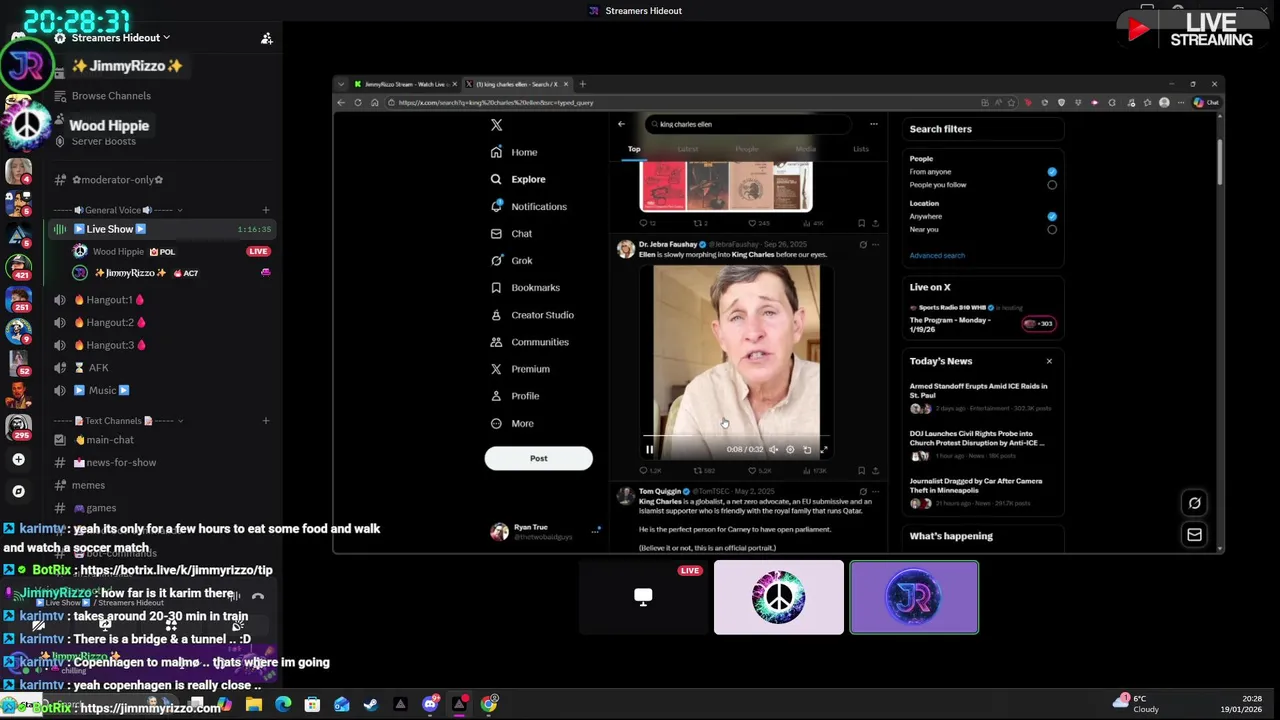The image size is (1280, 720).
Task: Select JimmyRizzo purple stream thumbnail tile
Action: coord(914,597)
